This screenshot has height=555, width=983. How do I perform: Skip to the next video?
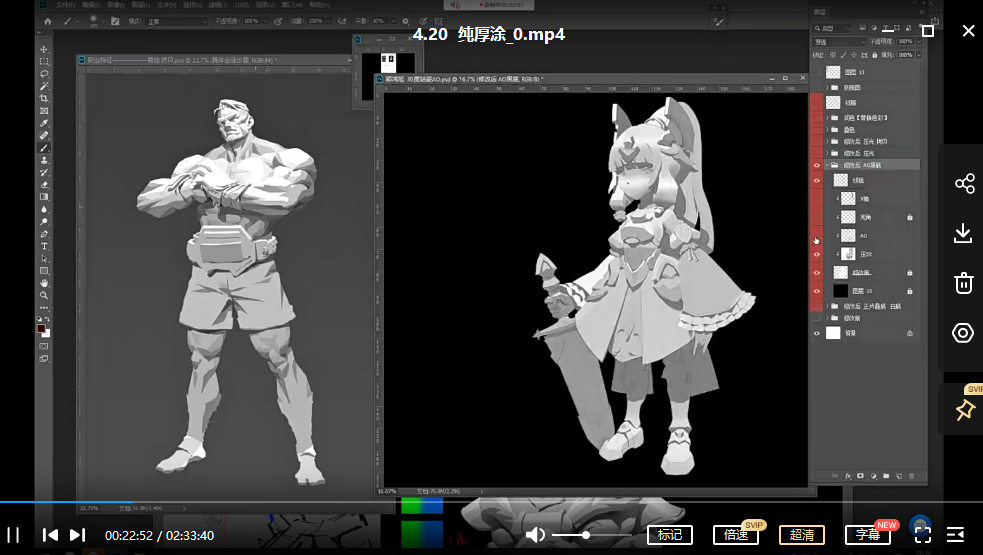pos(78,535)
